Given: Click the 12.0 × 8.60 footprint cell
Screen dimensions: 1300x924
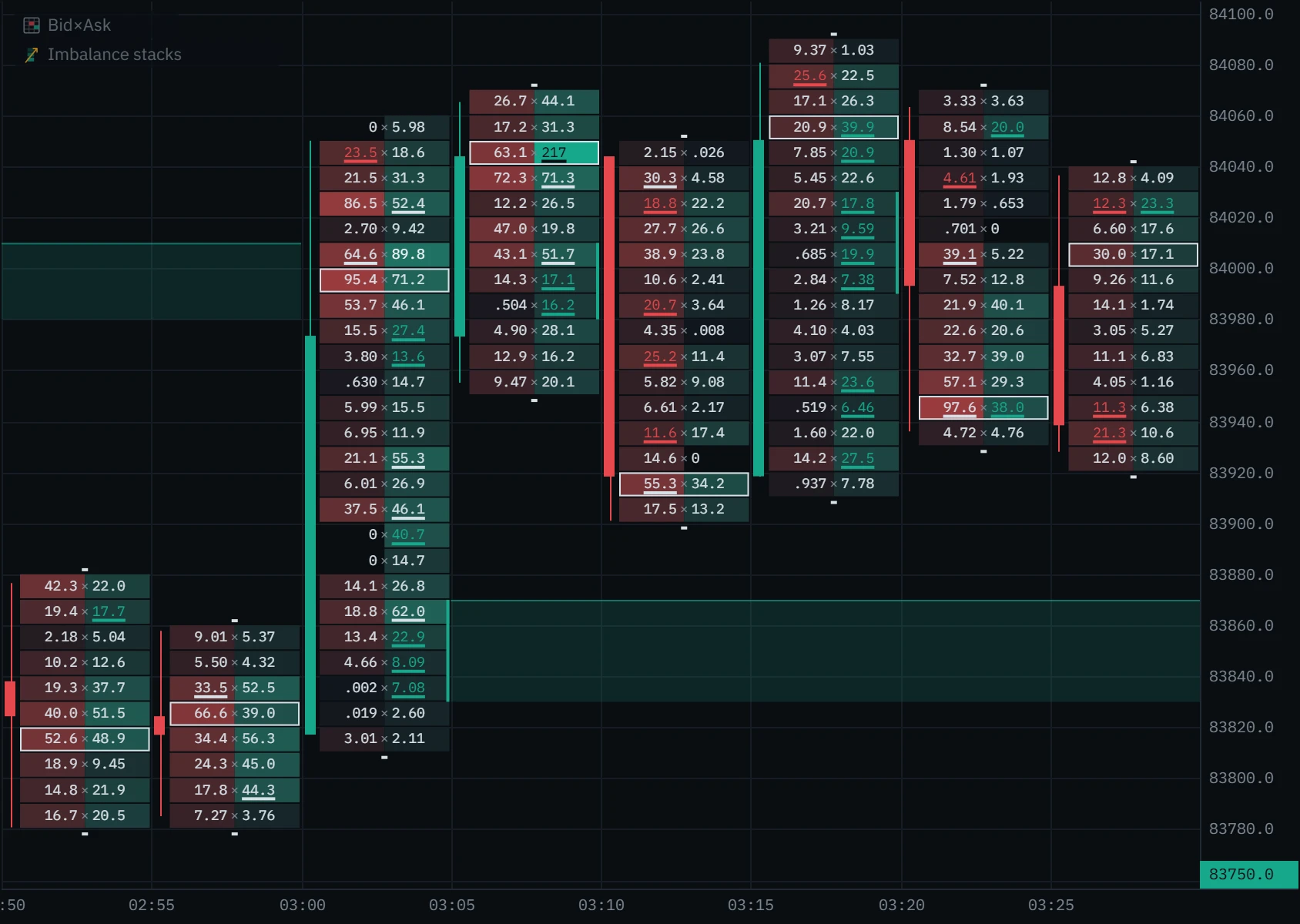Looking at the screenshot, I should [1133, 458].
